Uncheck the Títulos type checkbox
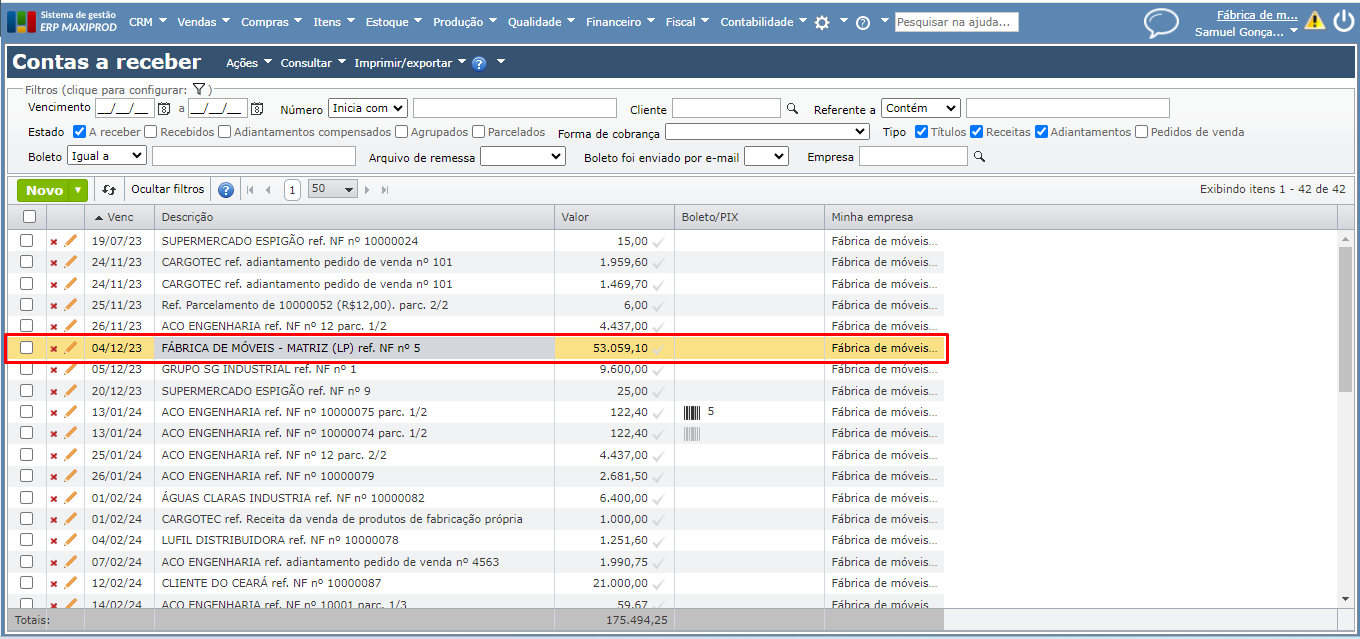The image size is (1360, 639). tap(921, 132)
